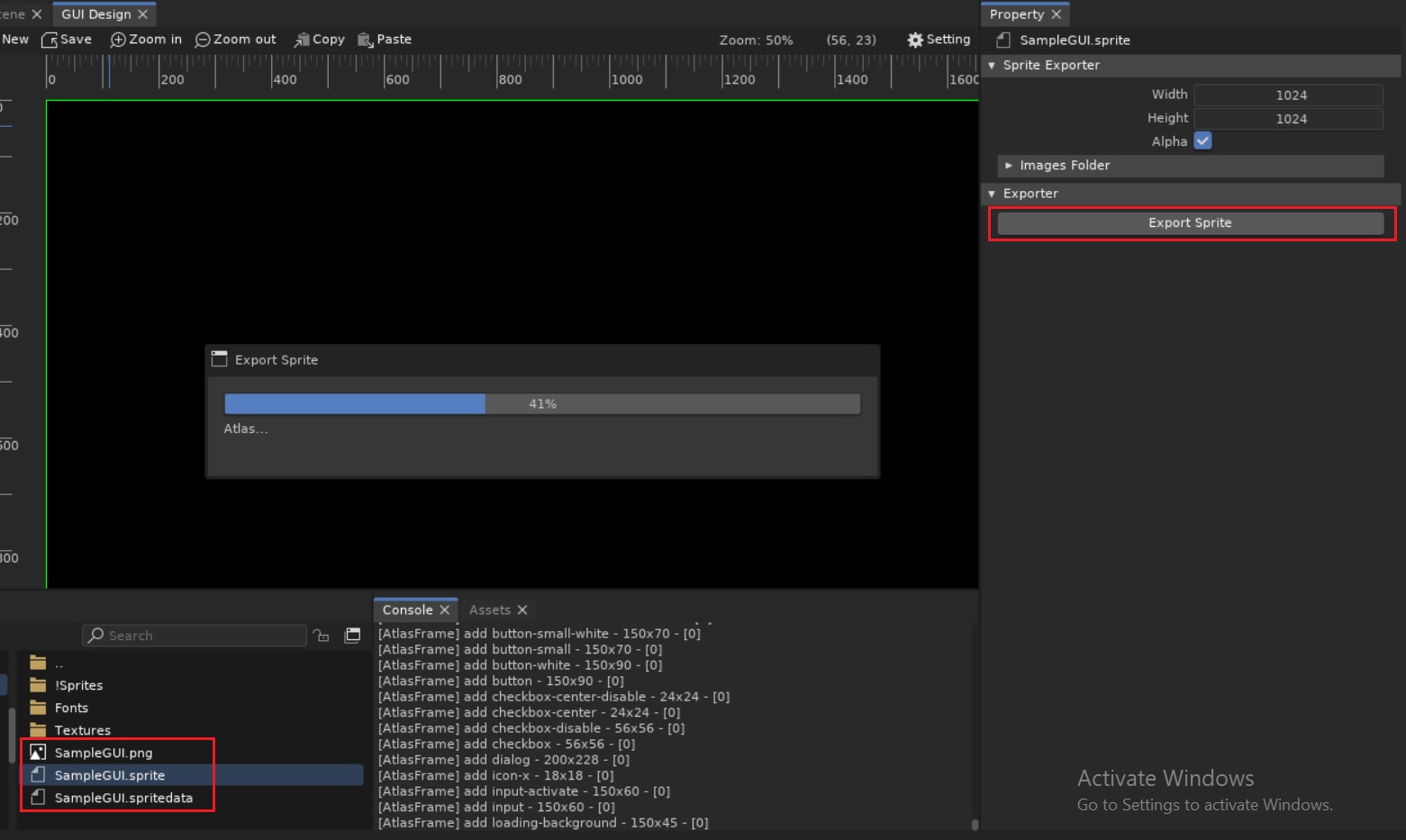Open the !Sprites folder

tap(78, 685)
